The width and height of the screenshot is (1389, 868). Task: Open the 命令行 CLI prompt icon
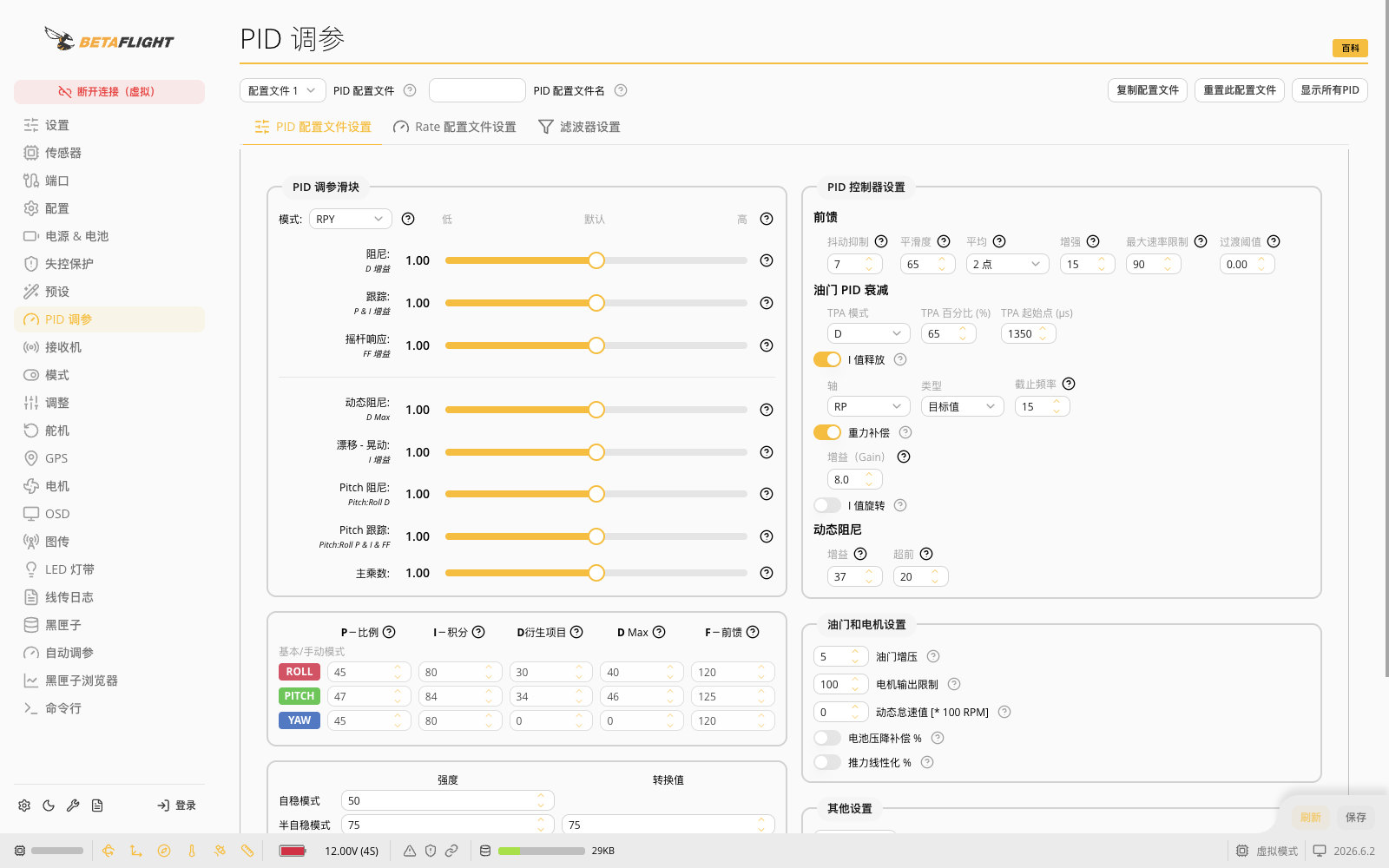point(31,708)
